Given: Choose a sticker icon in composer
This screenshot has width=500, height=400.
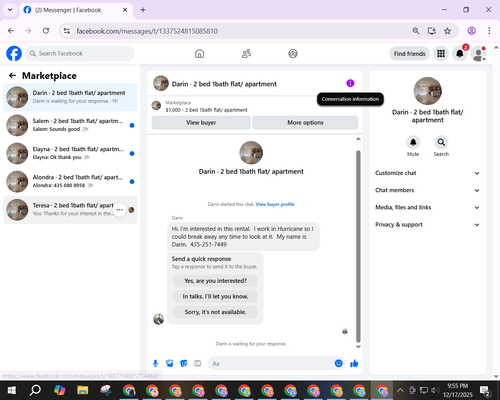Looking at the screenshot, I should click(184, 363).
